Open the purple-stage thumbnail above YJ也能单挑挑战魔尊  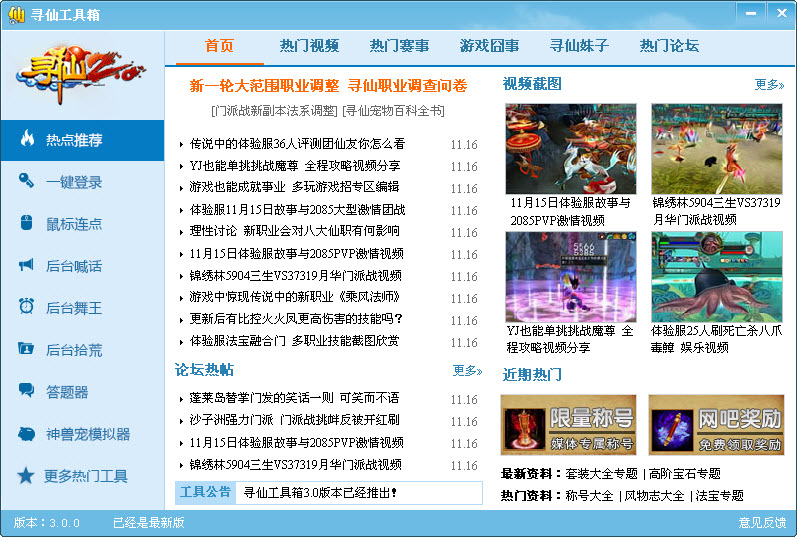[x=571, y=277]
